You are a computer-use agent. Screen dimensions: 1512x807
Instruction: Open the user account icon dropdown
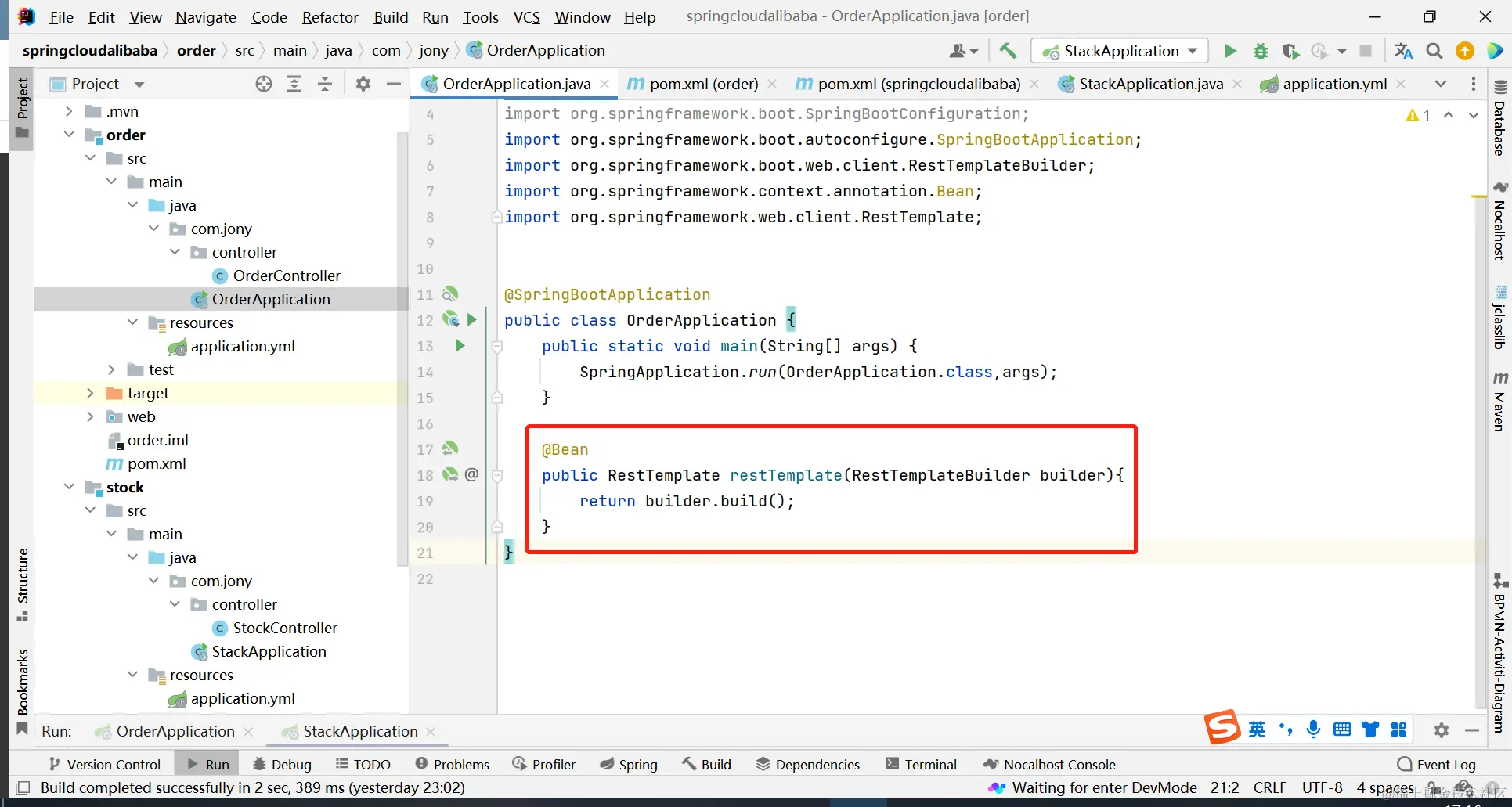point(964,51)
